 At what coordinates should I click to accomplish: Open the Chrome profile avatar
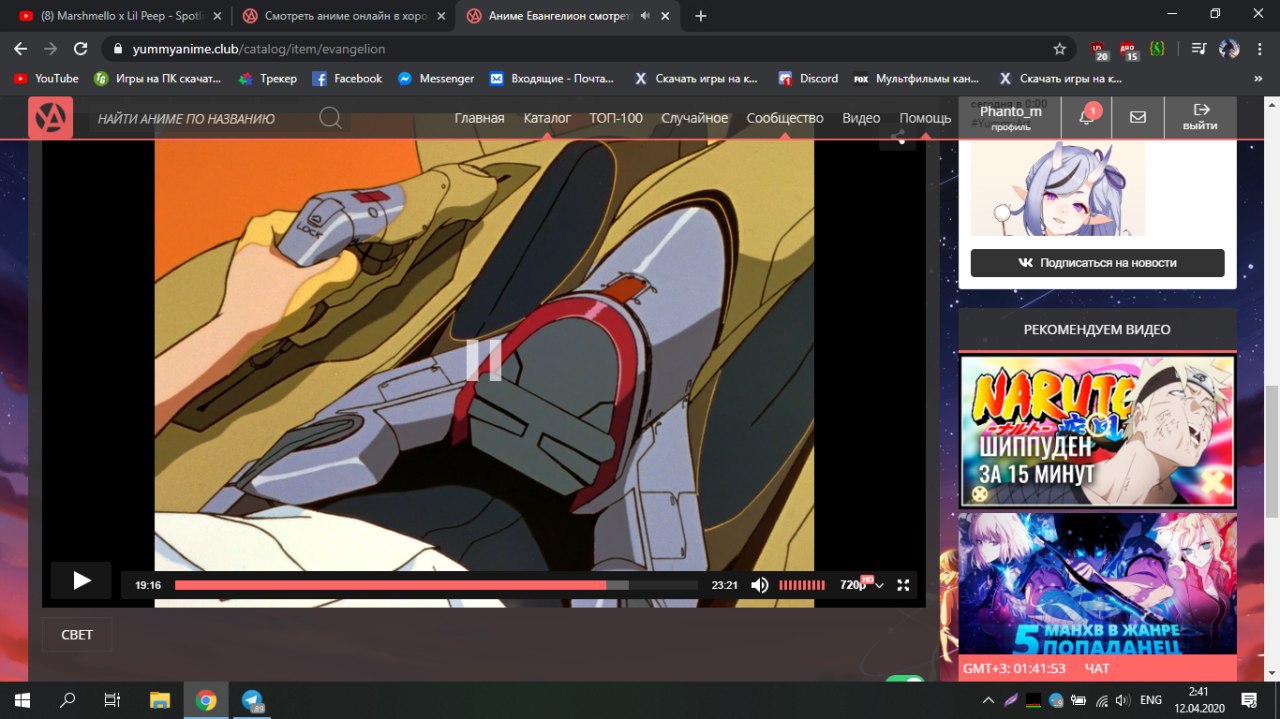(x=1229, y=48)
